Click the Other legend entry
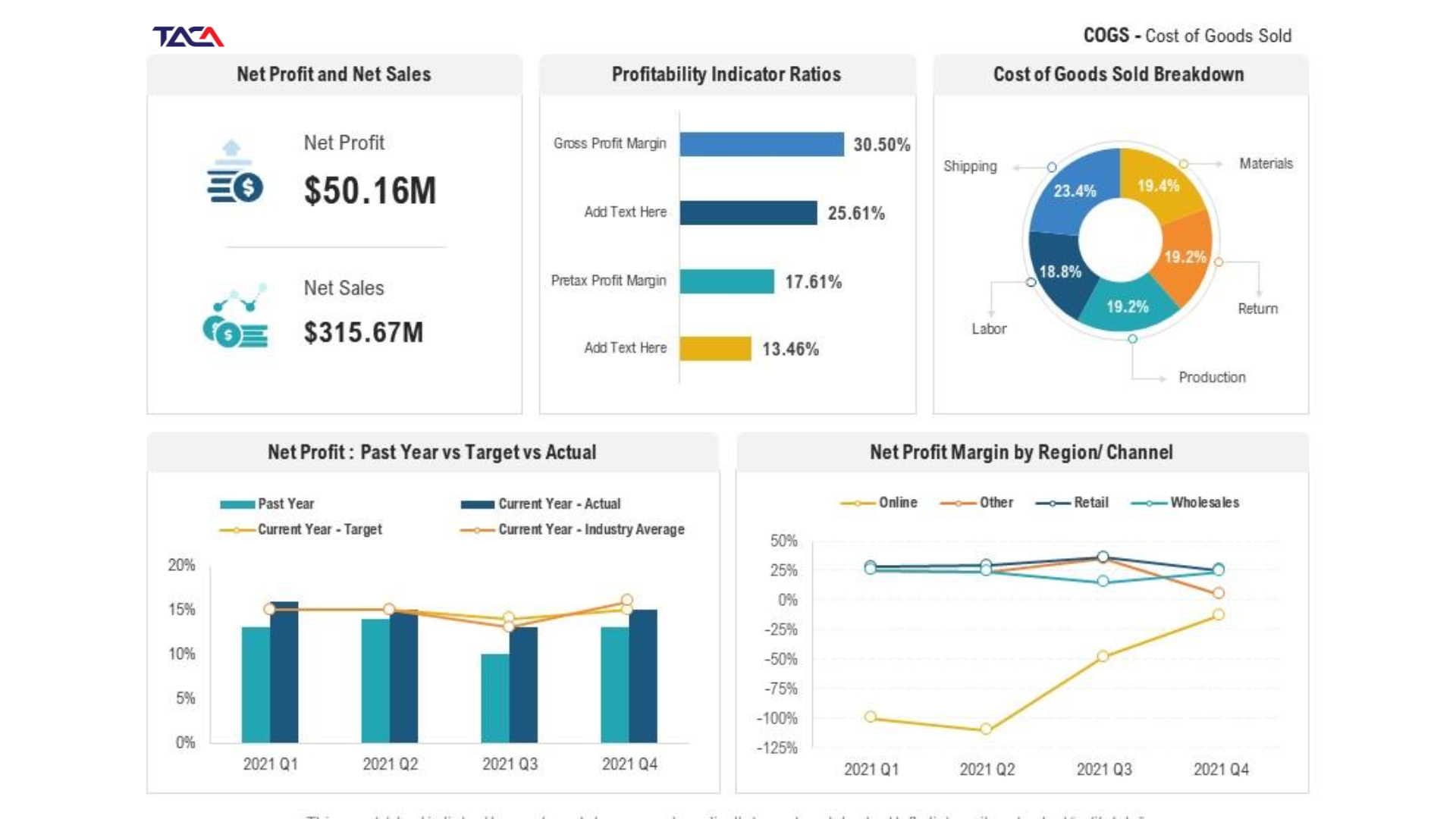The width and height of the screenshot is (1456, 819). [x=977, y=503]
